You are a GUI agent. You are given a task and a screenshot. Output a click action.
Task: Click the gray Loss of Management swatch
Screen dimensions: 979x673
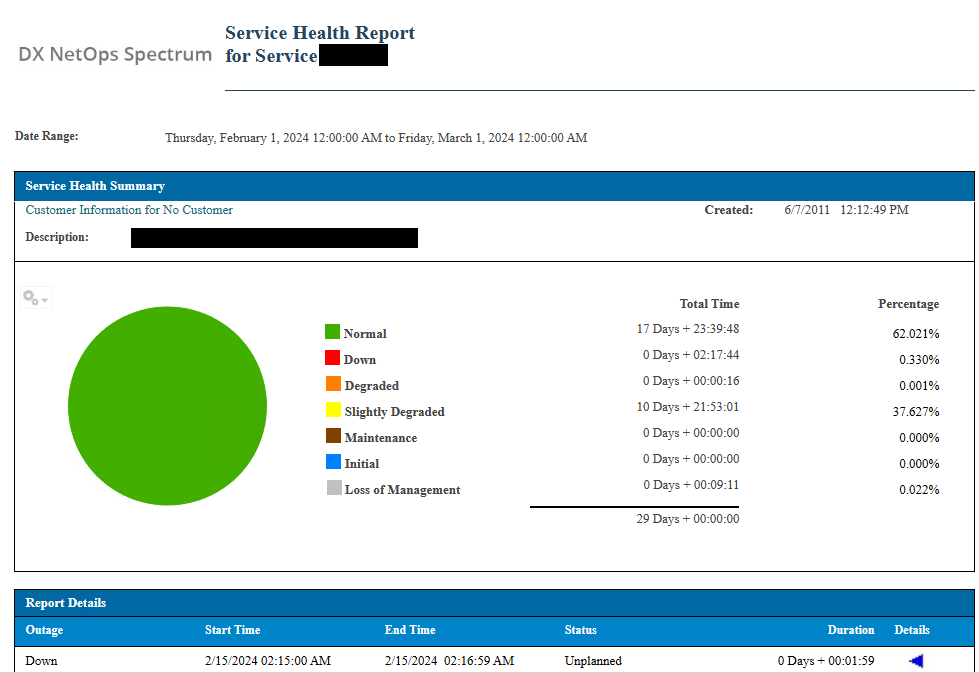pos(333,488)
